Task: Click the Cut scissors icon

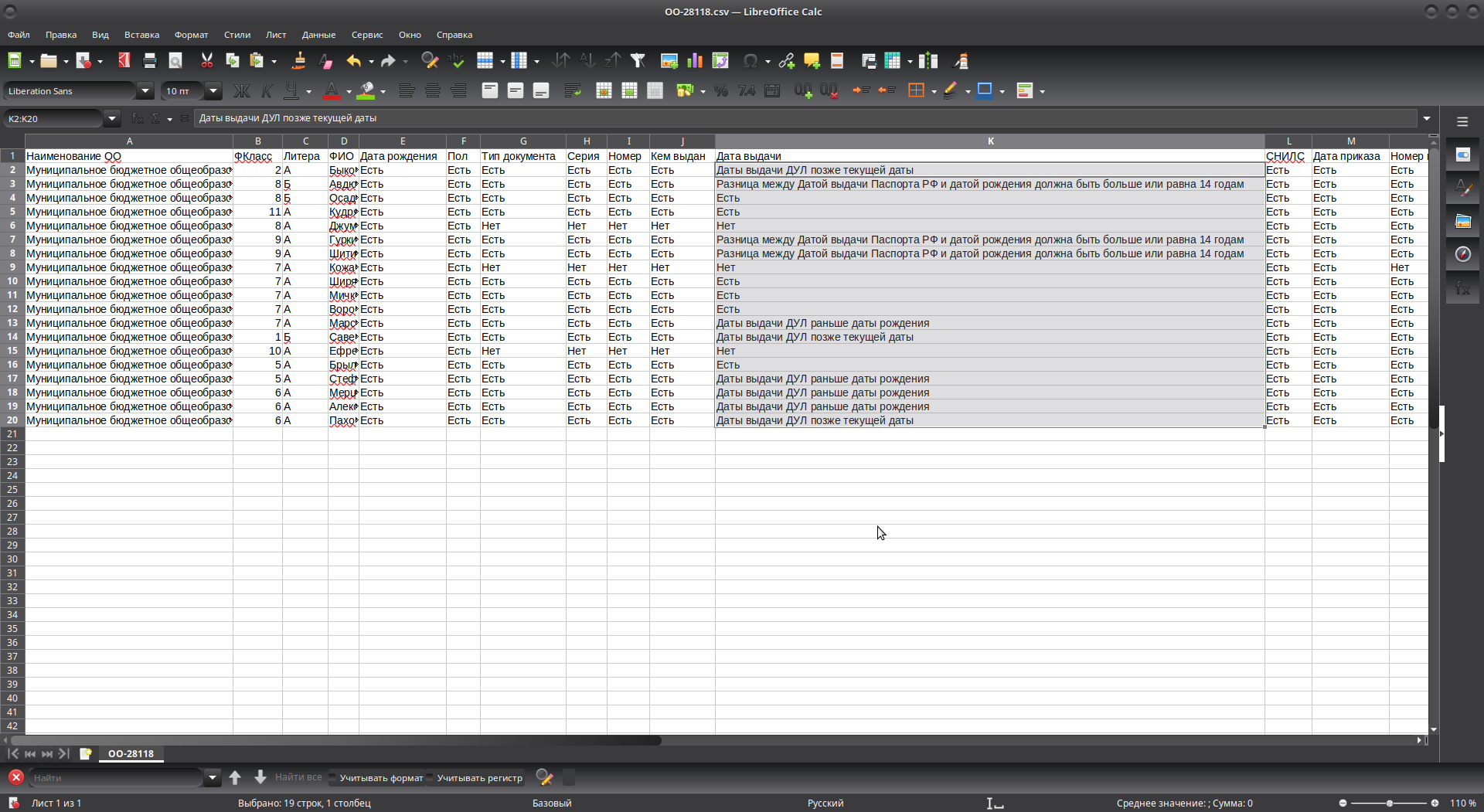Action: click(206, 61)
